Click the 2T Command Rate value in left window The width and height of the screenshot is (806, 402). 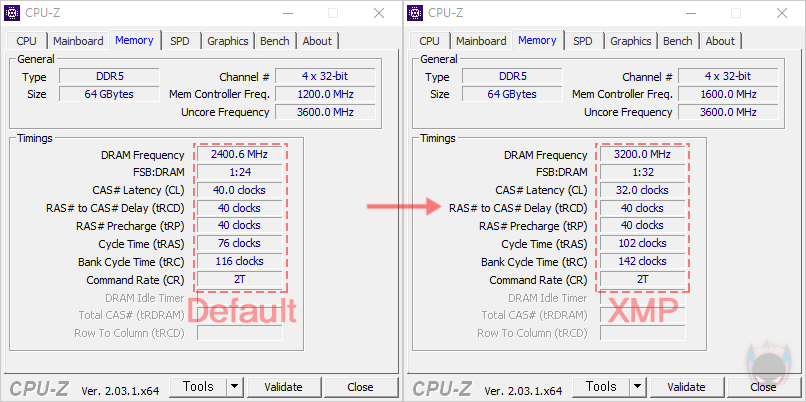pos(240,279)
